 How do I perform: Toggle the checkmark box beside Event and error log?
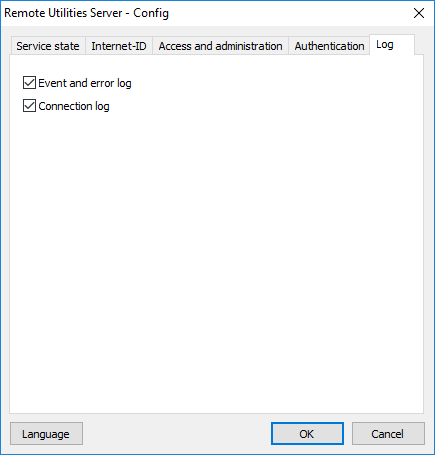29,83
